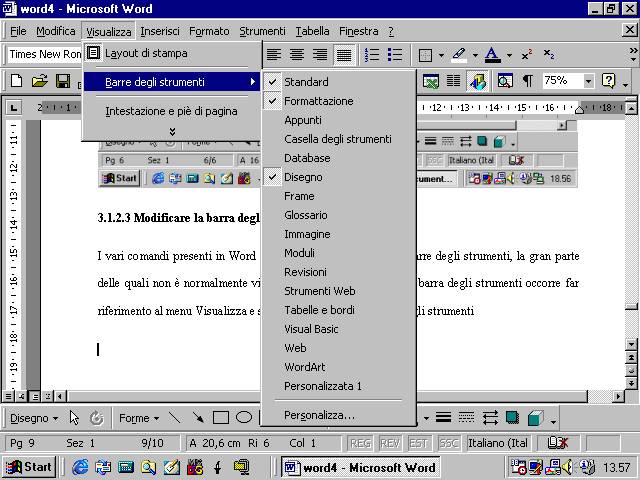Click the Columns icon
The height and width of the screenshot is (480, 640).
(x=453, y=81)
